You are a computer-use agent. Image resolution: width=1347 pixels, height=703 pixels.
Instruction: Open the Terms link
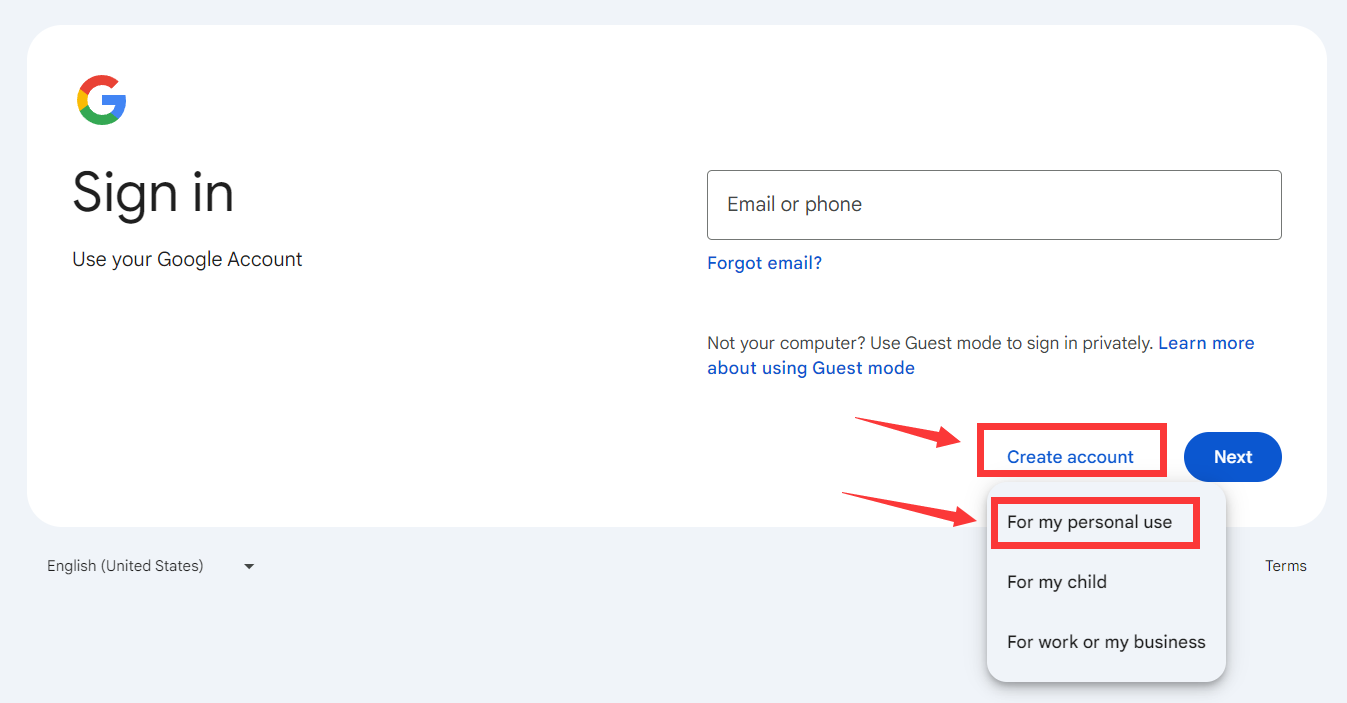(x=1285, y=566)
